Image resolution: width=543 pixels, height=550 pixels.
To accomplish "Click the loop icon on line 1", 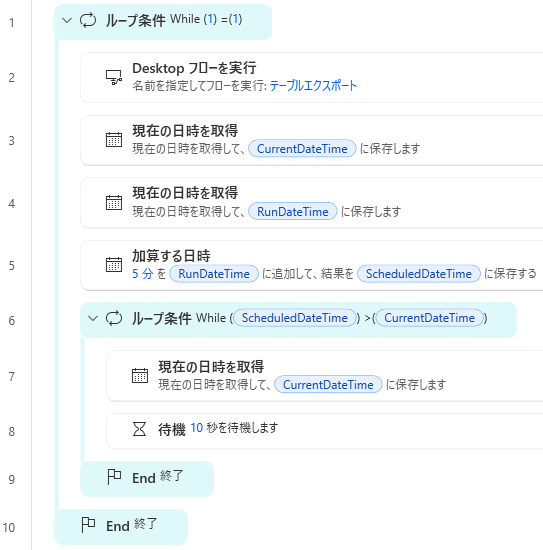I will pyautogui.click(x=88, y=20).
